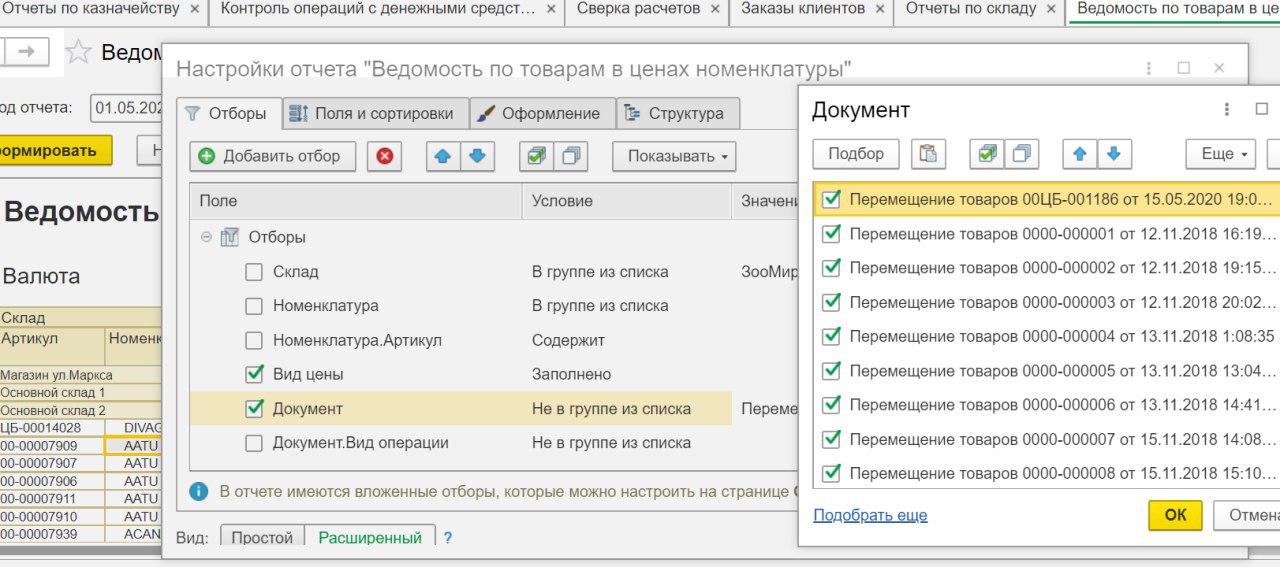Click red delete filter icon
This screenshot has height=567, width=1280.
384,156
